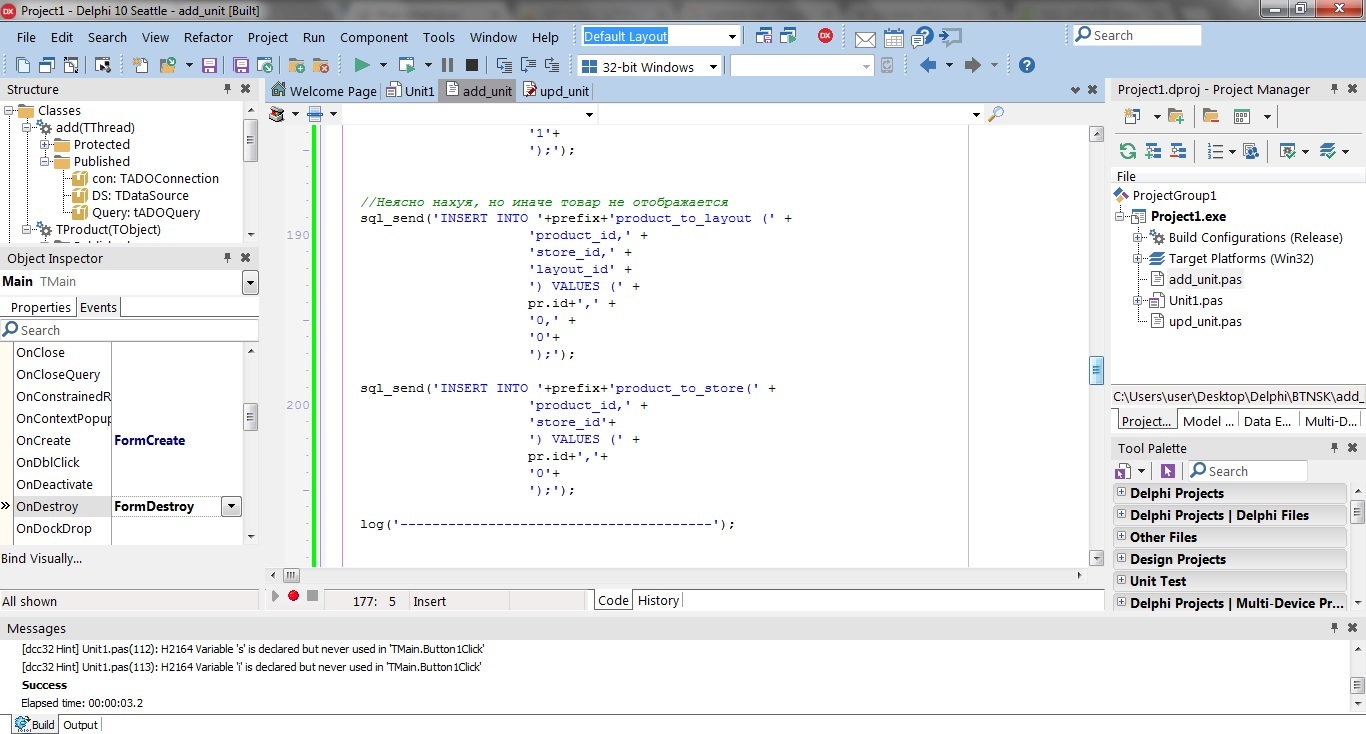Image resolution: width=1366 pixels, height=734 pixels.
Task: Expand Unit Test category in Tool Palette
Action: pos(1121,581)
